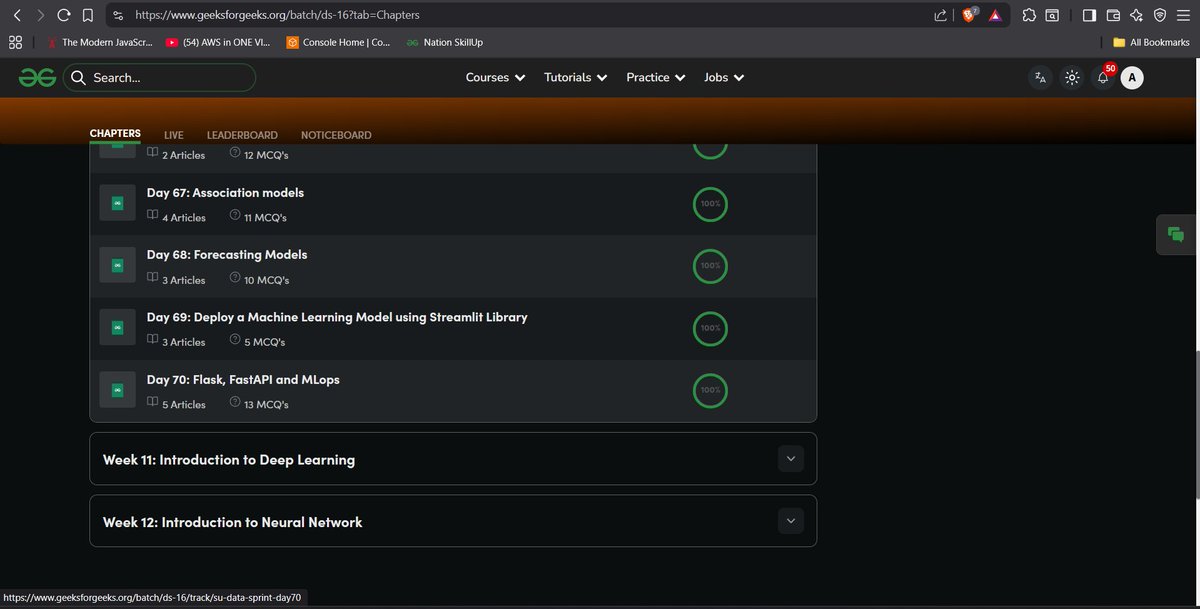Image resolution: width=1200 pixels, height=609 pixels.
Task: Click '4 Articles' under Day 67
Action: point(183,217)
